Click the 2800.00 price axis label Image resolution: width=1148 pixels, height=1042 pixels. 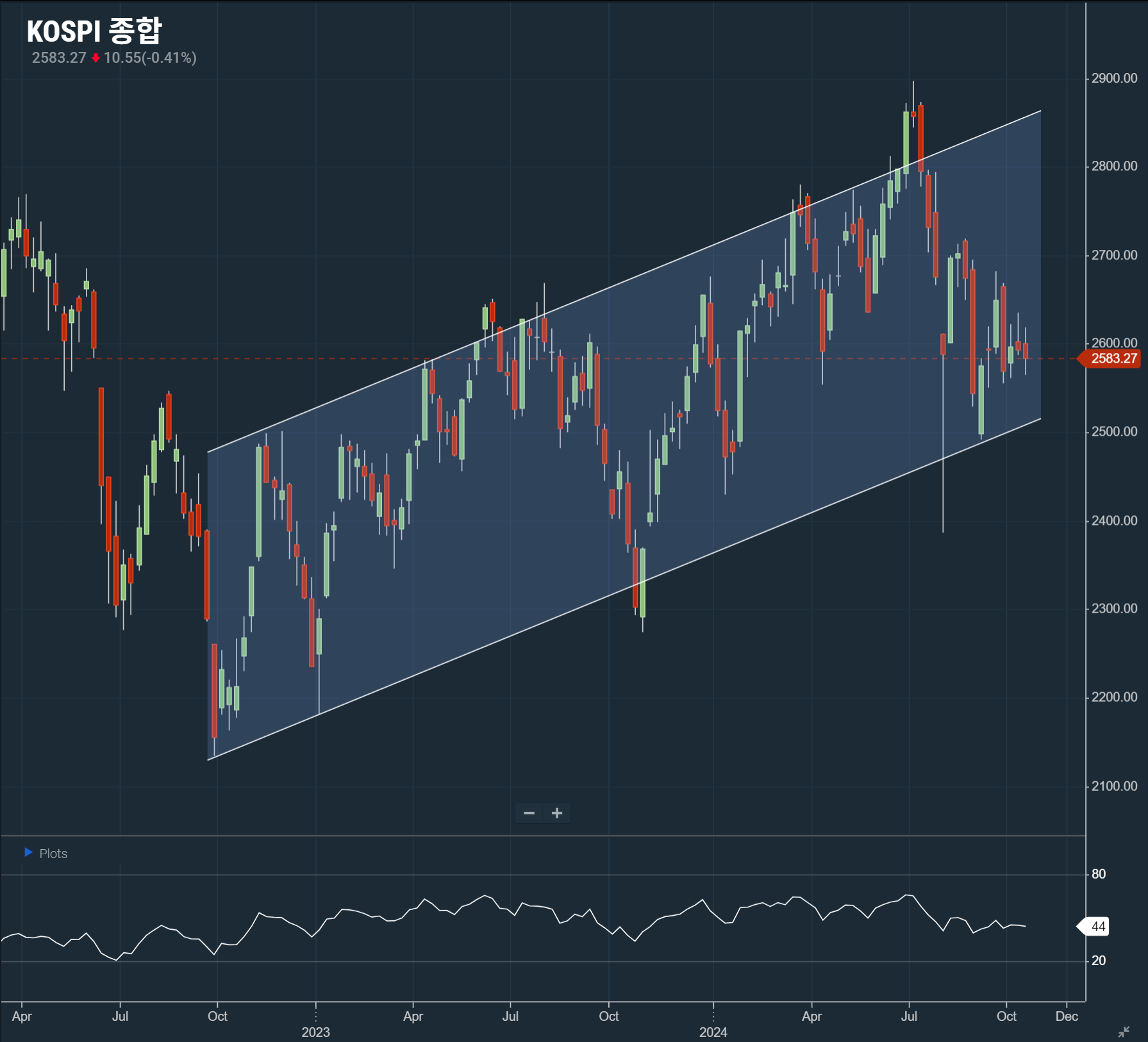click(x=1114, y=166)
